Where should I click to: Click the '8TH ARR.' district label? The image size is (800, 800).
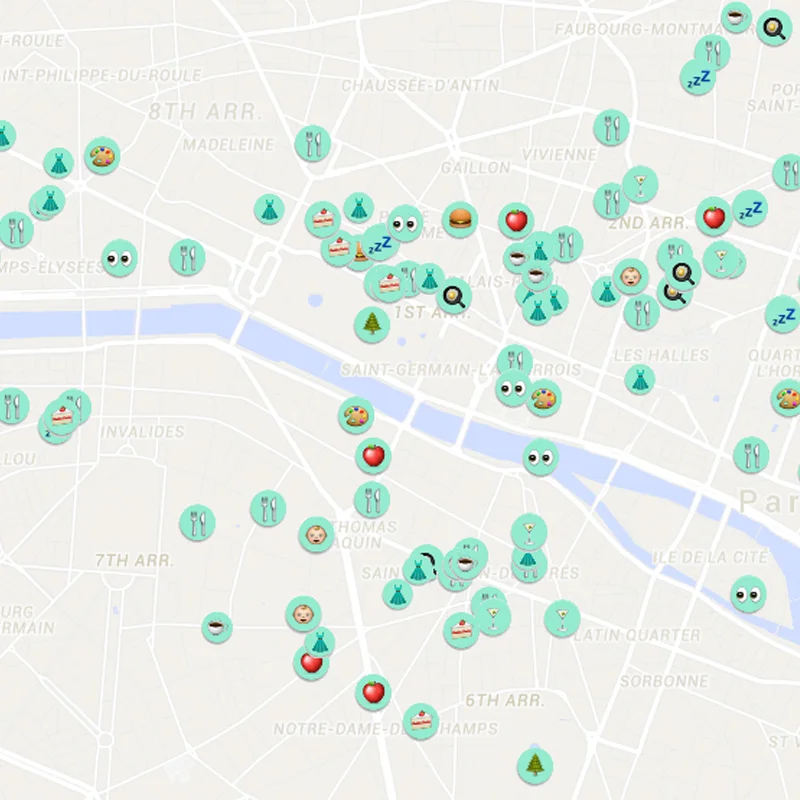[x=205, y=111]
